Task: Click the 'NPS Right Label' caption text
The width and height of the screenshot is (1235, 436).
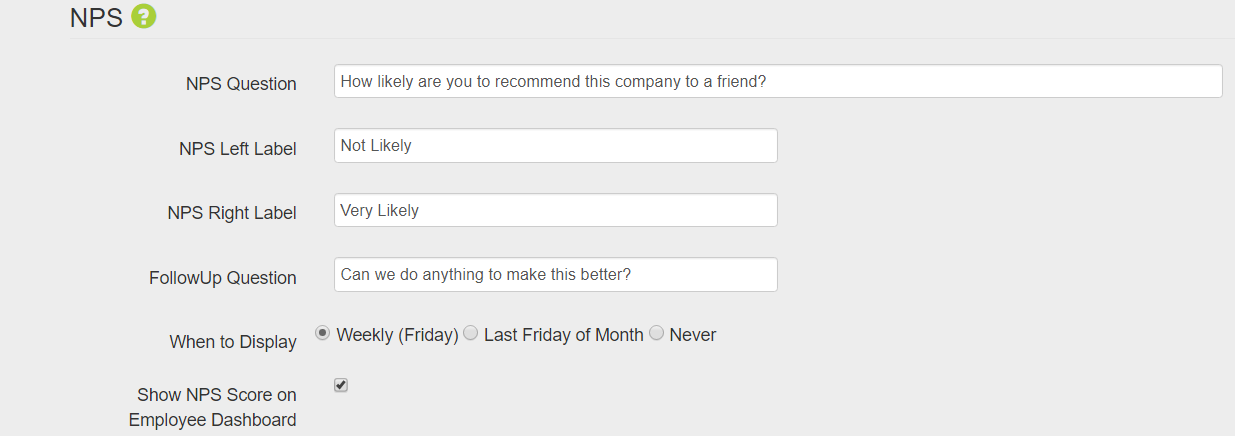Action: click(232, 213)
